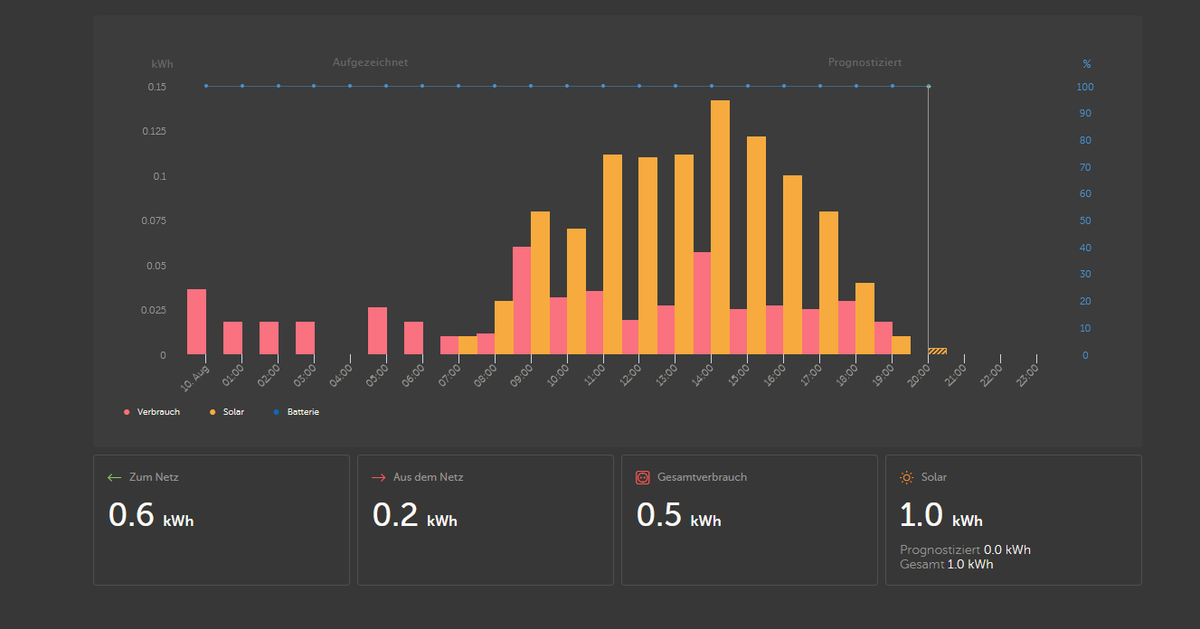Screen dimensions: 1200x629
Task: Click the 0.6 kWh Zum Netz value
Action: tap(151, 515)
